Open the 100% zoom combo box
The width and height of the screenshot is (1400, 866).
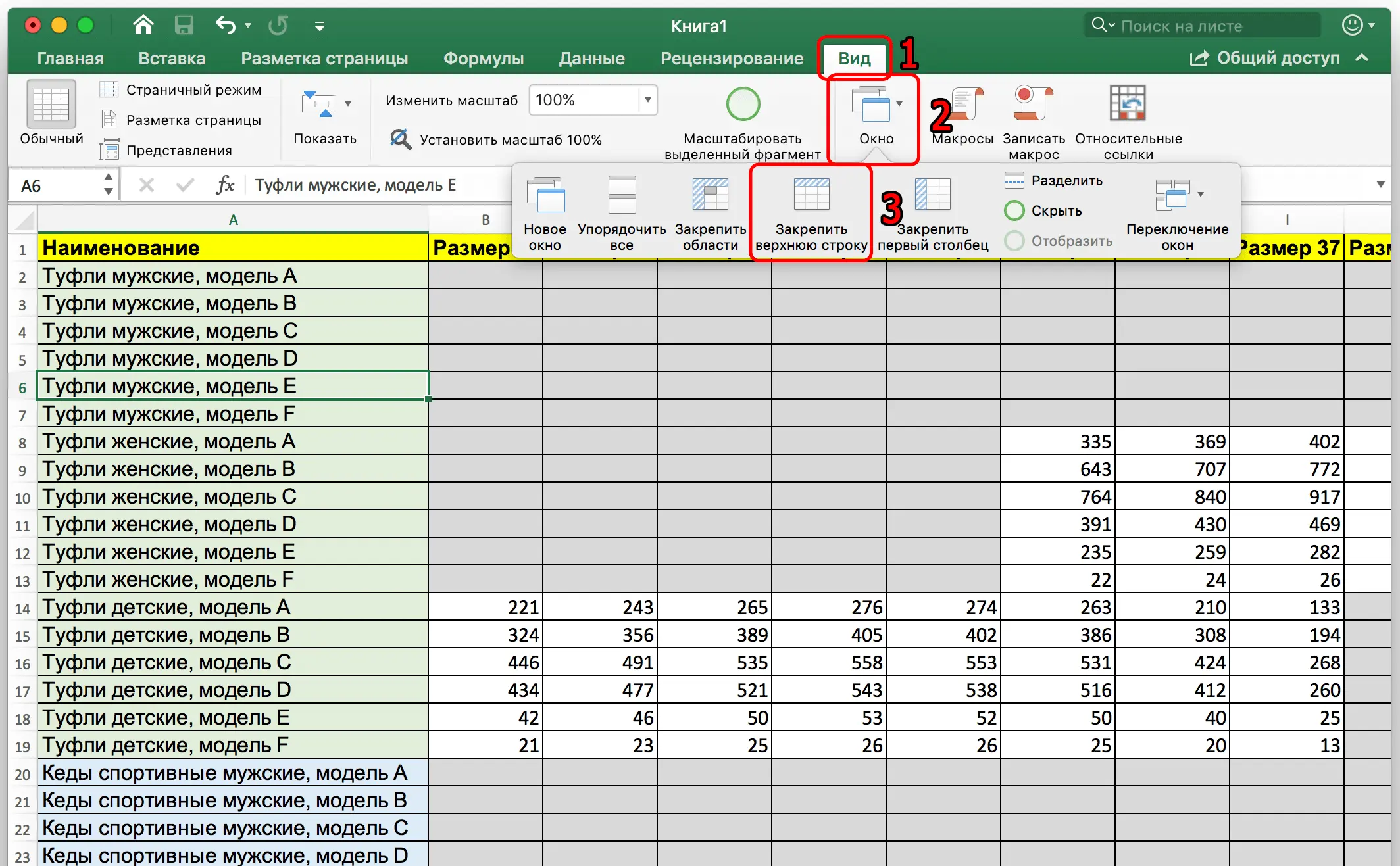click(x=593, y=100)
